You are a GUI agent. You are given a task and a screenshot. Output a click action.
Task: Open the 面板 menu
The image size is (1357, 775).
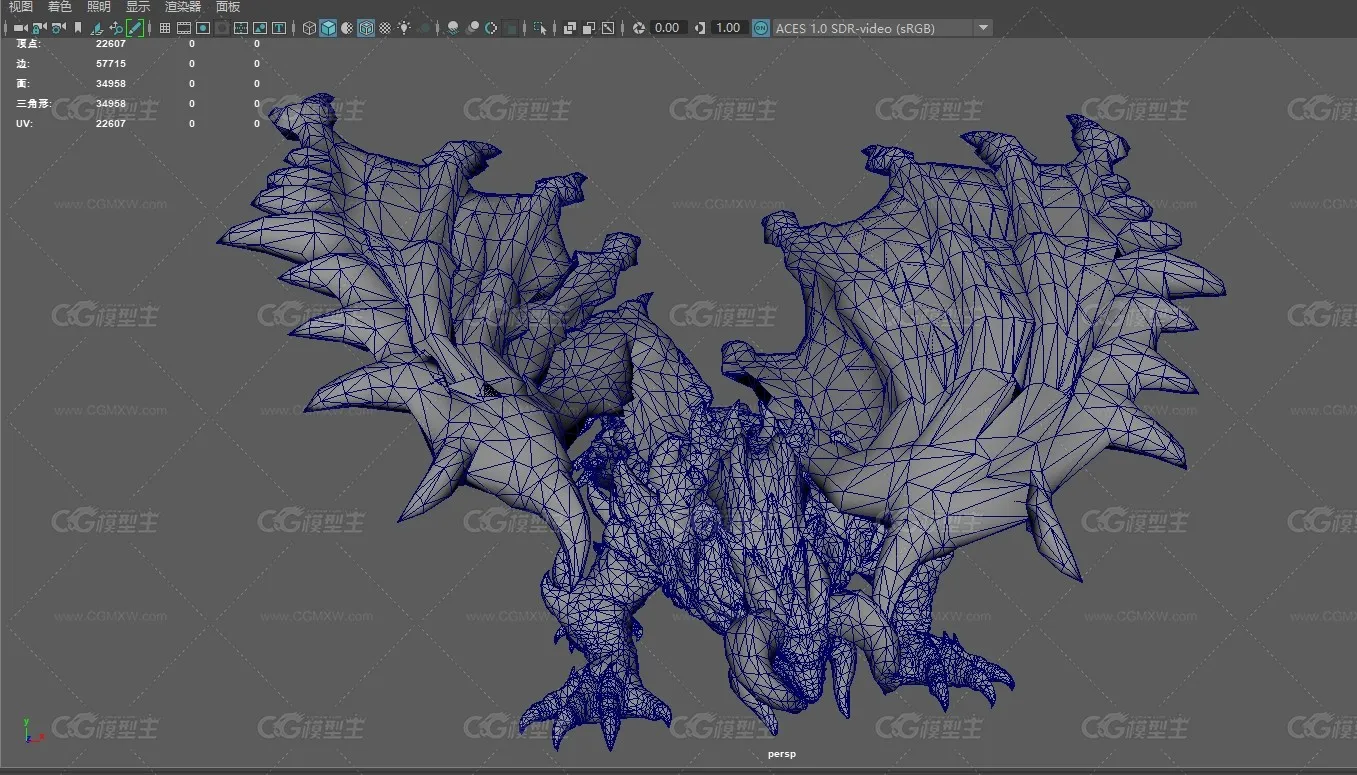coord(228,7)
